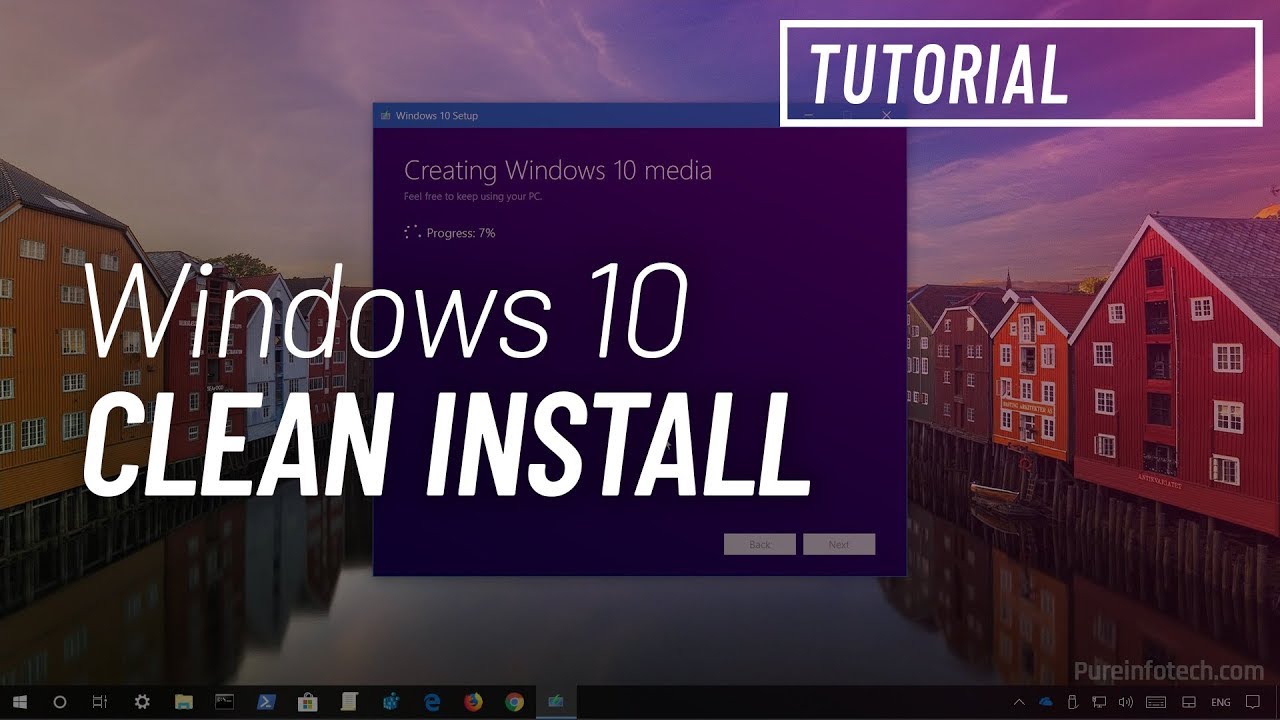This screenshot has height=720, width=1280.
Task: Launch Firefox from the taskbar
Action: coord(473,702)
